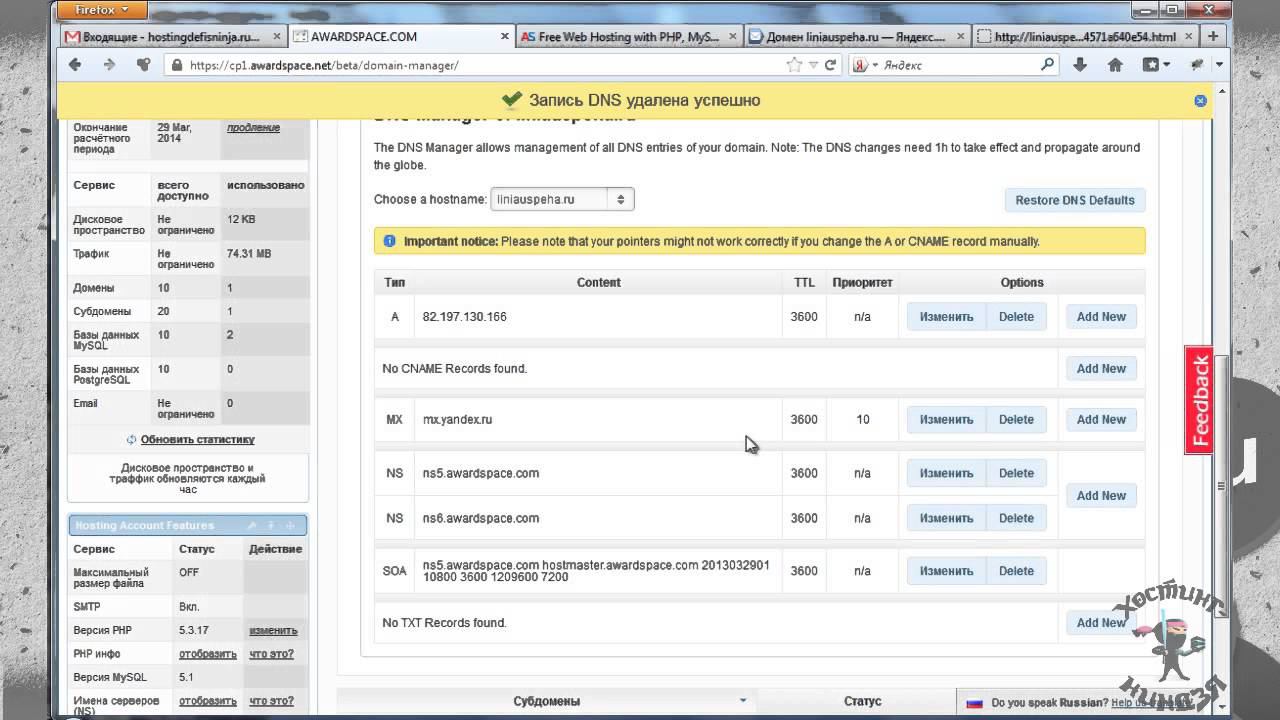The image size is (1280, 720).
Task: Delete the MX record mx.yandex.ru
Action: tap(1016, 420)
